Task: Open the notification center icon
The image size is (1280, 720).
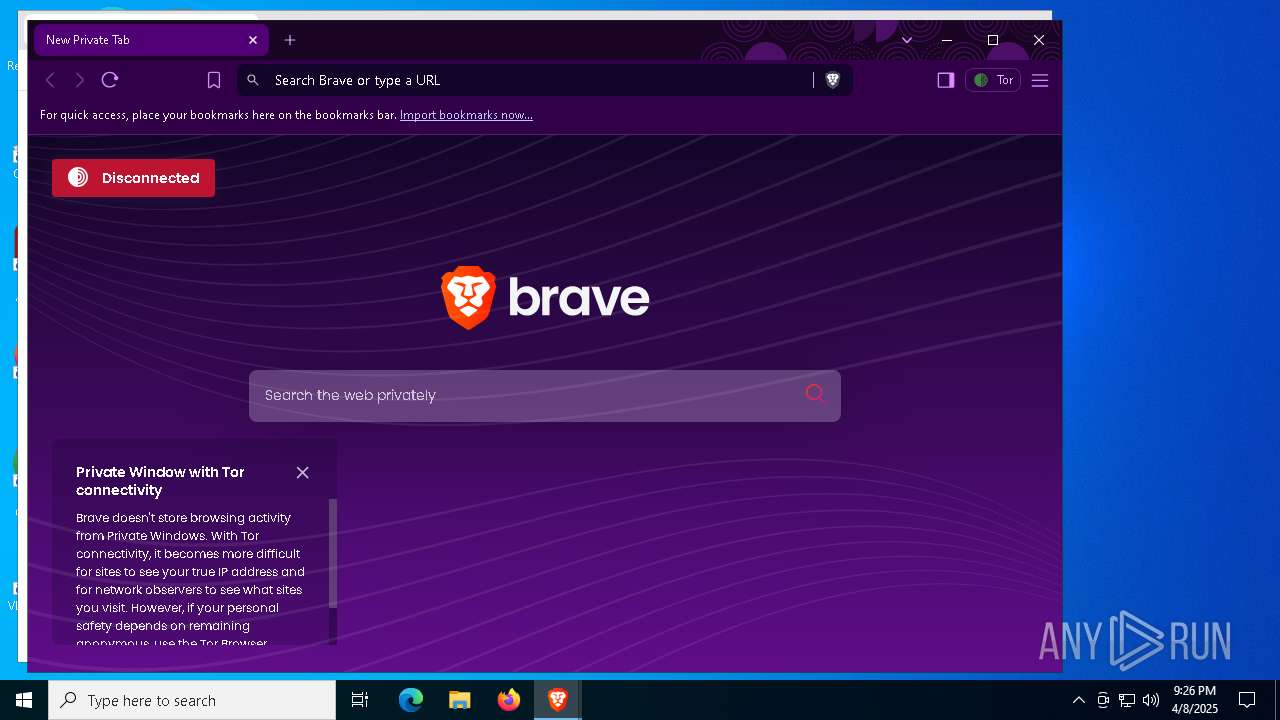Action: click(x=1247, y=700)
